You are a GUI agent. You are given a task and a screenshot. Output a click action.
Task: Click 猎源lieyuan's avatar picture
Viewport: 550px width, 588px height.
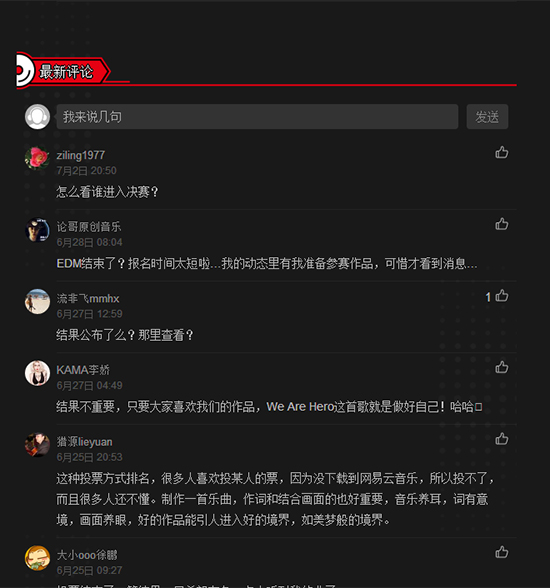(x=37, y=444)
